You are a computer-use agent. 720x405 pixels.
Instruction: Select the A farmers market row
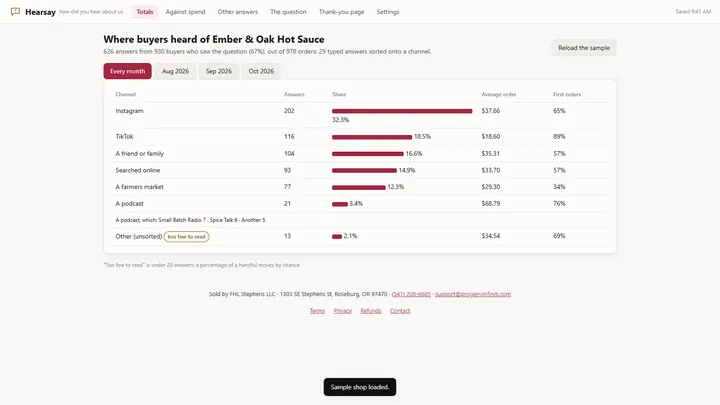(360, 187)
